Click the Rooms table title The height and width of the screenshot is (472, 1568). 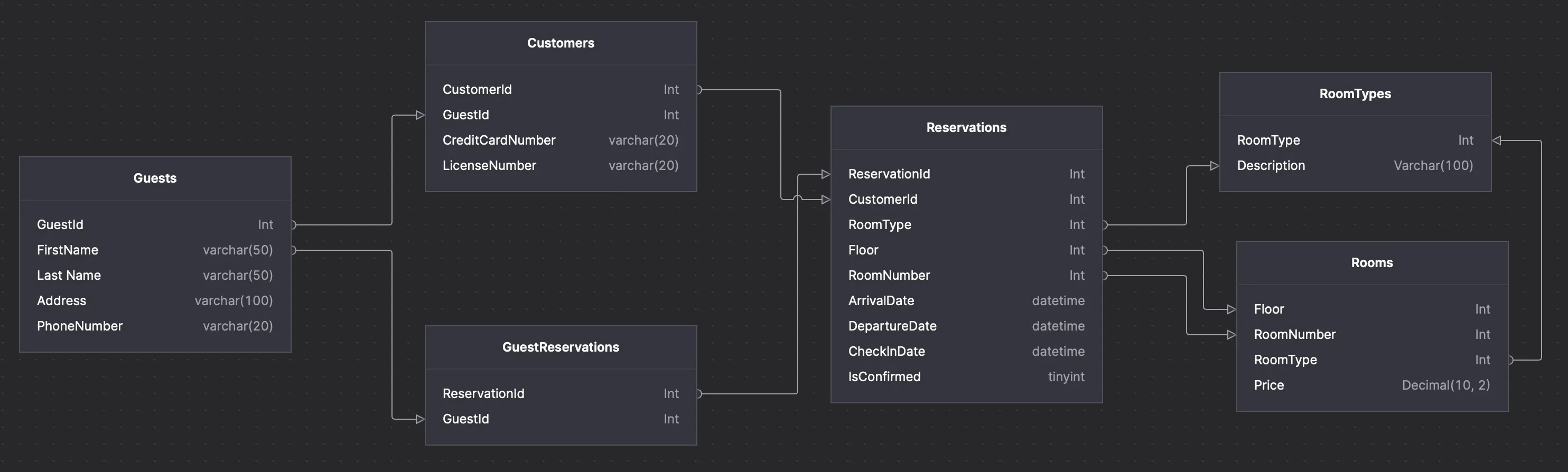1371,263
